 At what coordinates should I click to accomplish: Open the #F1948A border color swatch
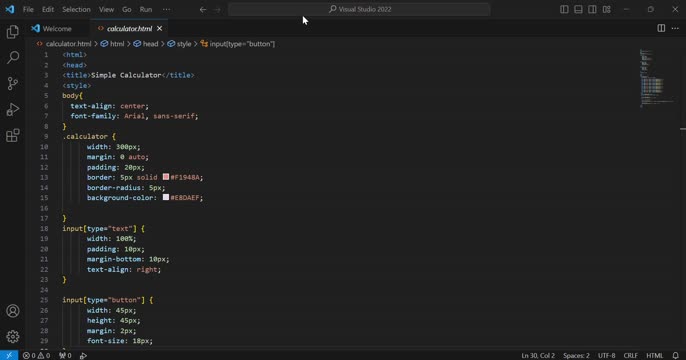(166, 177)
